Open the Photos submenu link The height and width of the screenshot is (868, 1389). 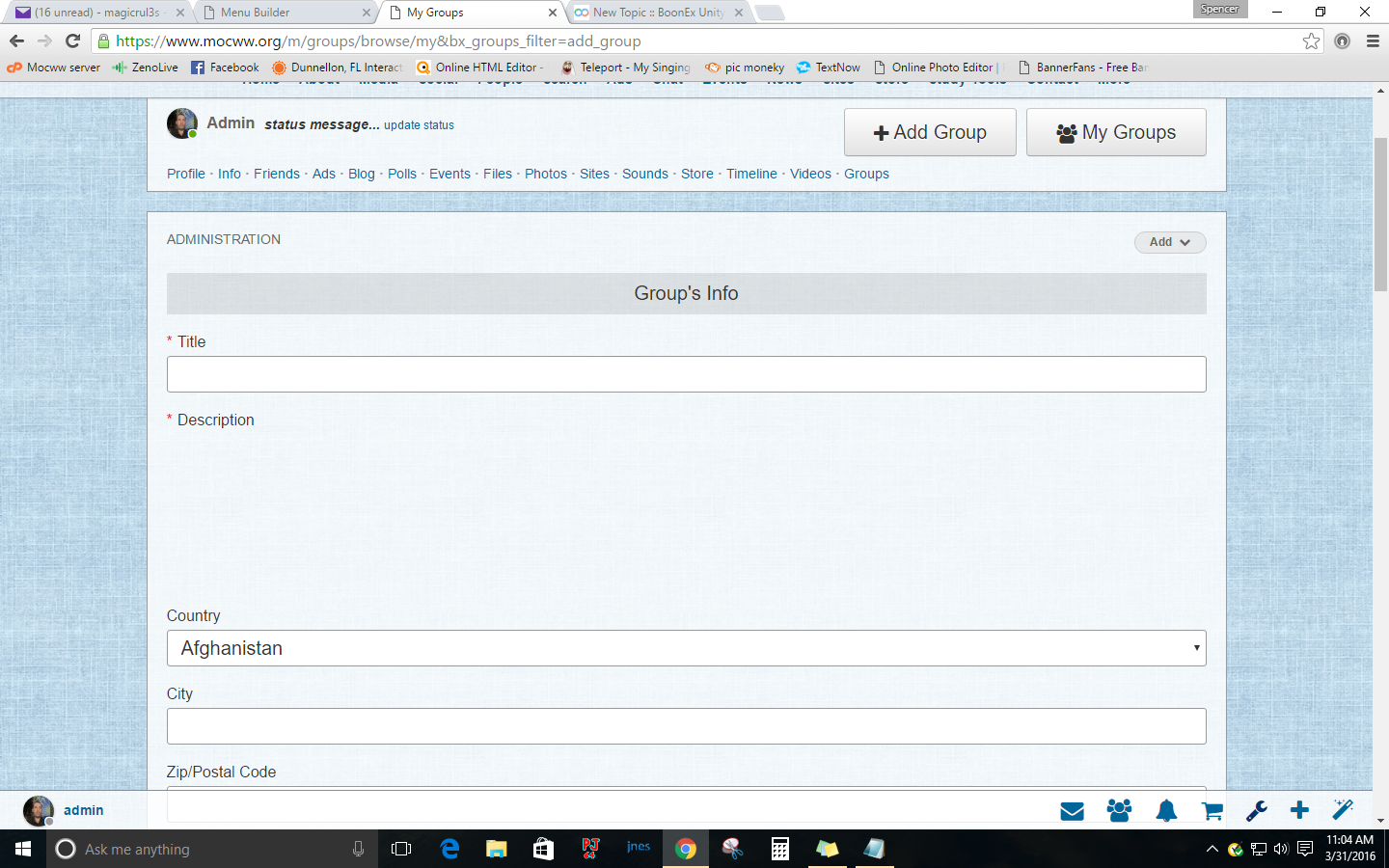pyautogui.click(x=546, y=174)
